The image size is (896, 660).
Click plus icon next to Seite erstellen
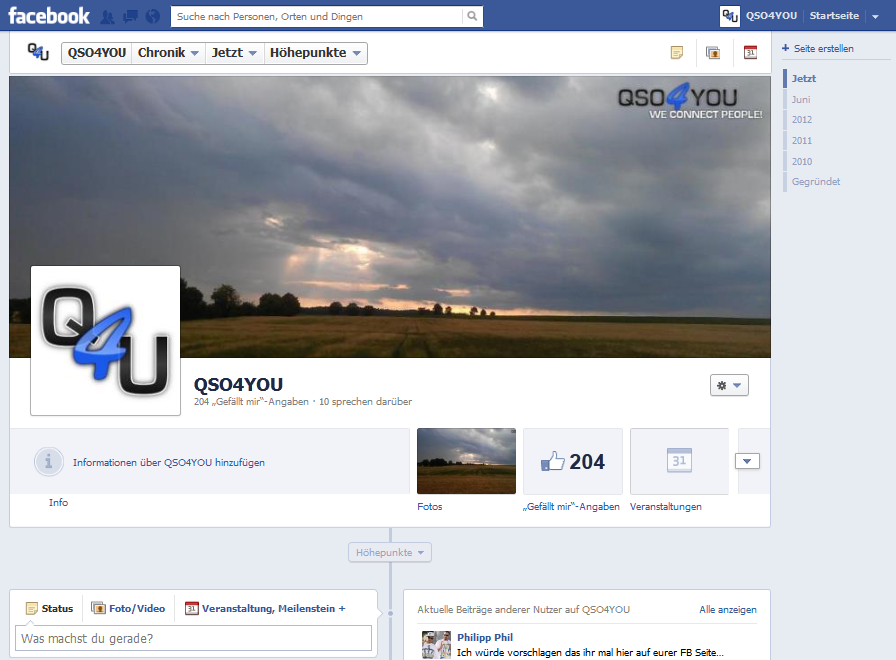(x=786, y=48)
